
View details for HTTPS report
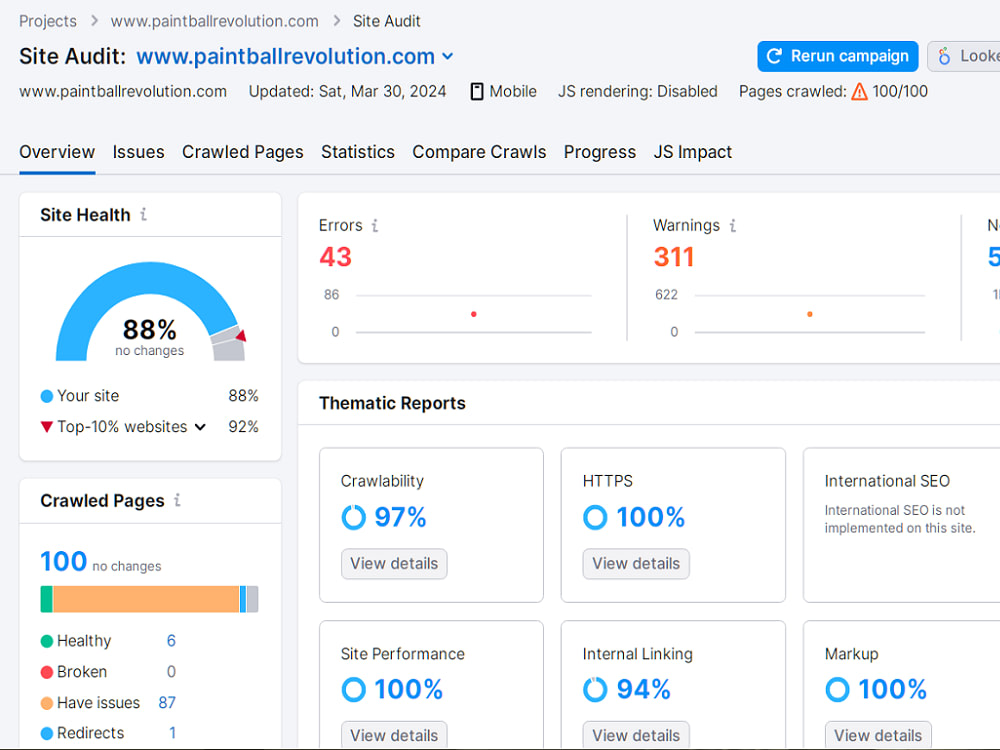pos(636,564)
